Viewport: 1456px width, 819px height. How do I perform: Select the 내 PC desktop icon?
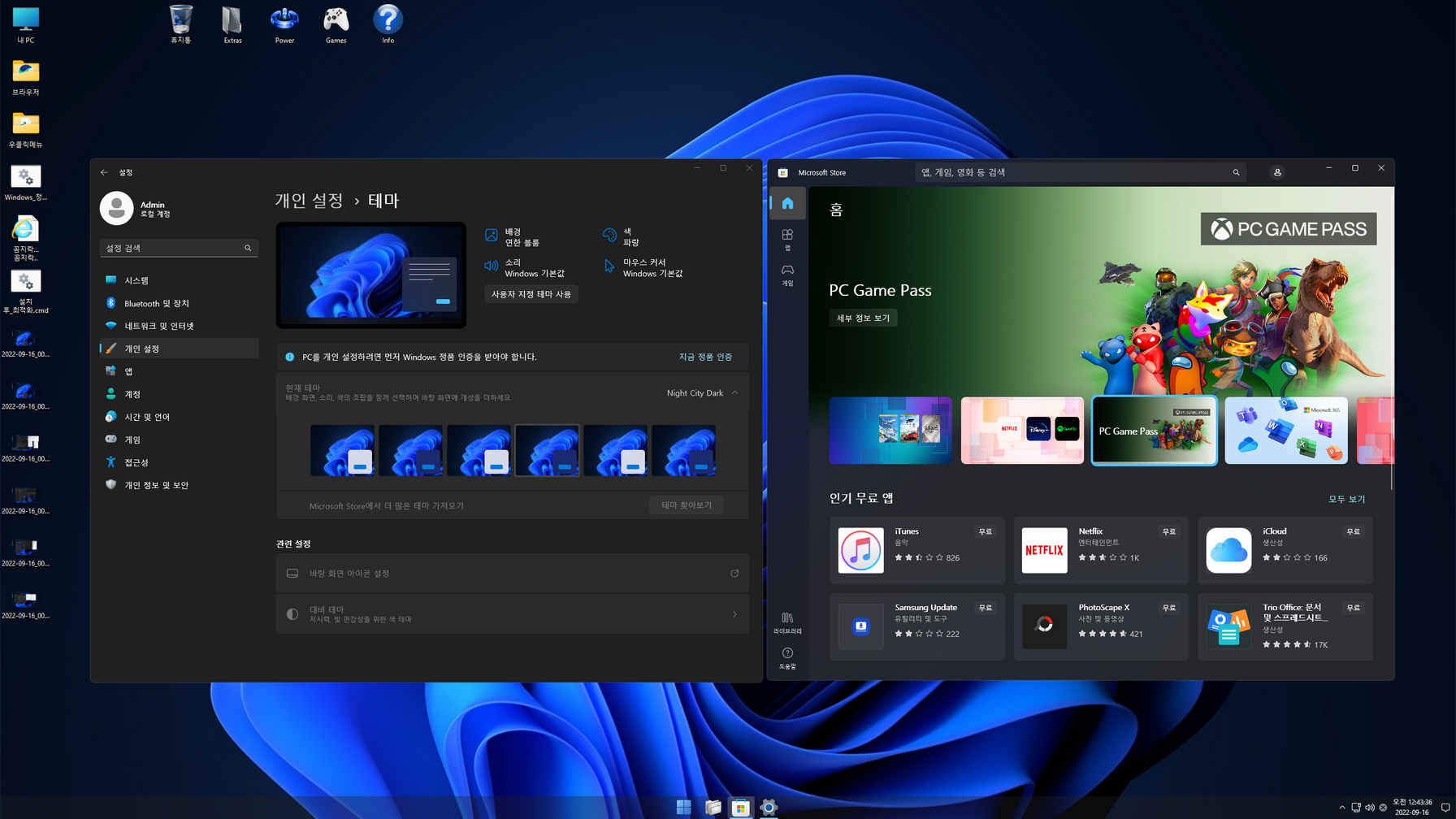(25, 24)
